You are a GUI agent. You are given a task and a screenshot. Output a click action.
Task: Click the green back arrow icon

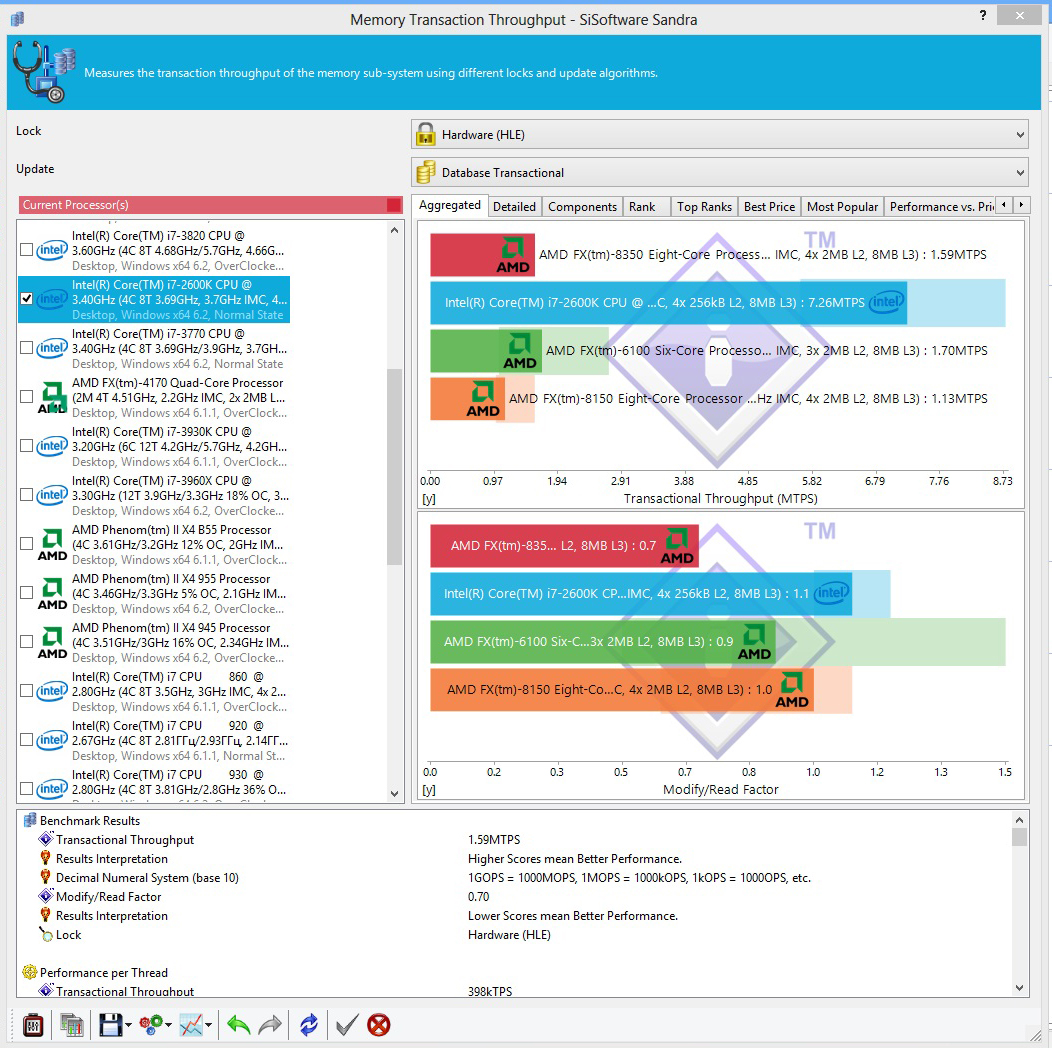239,1025
